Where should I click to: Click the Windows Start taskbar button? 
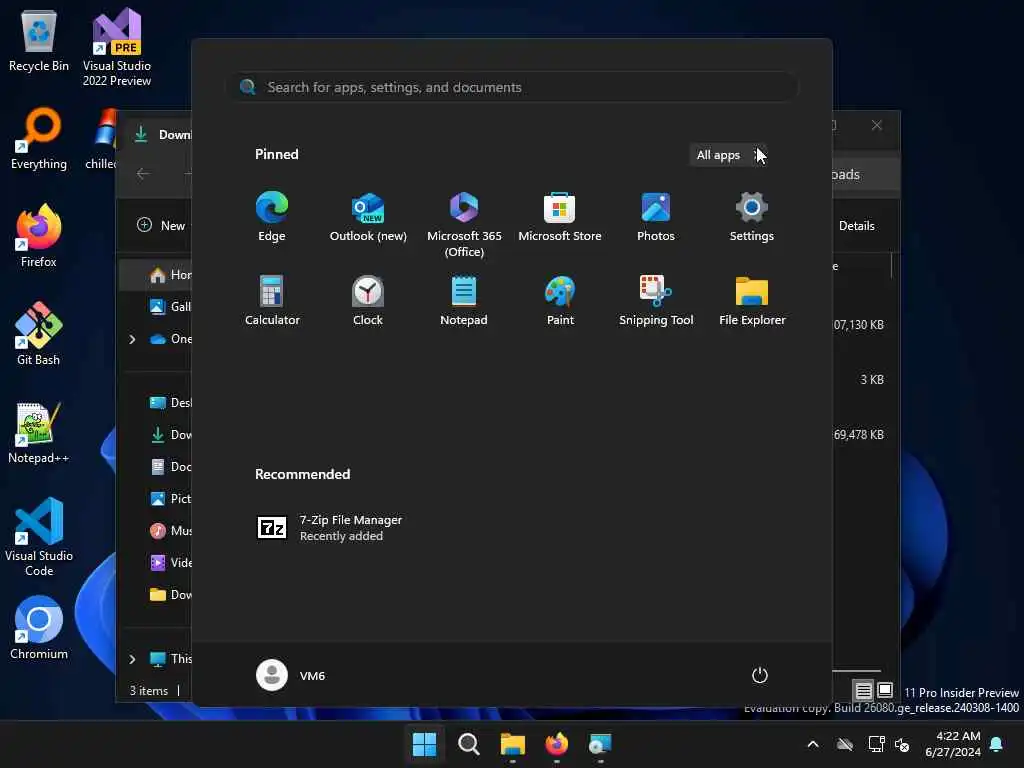(424, 744)
